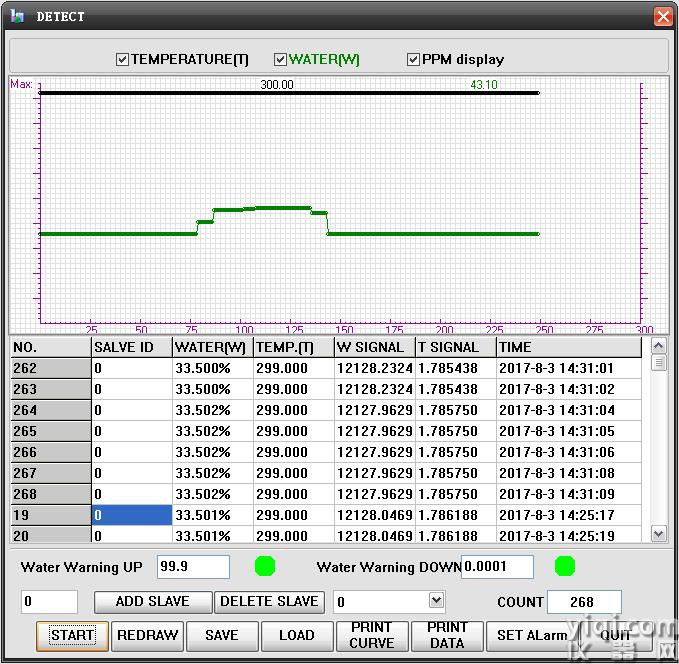The image size is (679, 664).
Task: Click the DELETE SLAVE button
Action: (x=269, y=602)
